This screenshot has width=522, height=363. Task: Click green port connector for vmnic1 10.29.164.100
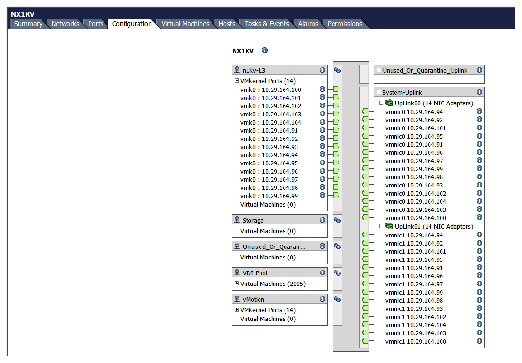pyautogui.click(x=365, y=341)
